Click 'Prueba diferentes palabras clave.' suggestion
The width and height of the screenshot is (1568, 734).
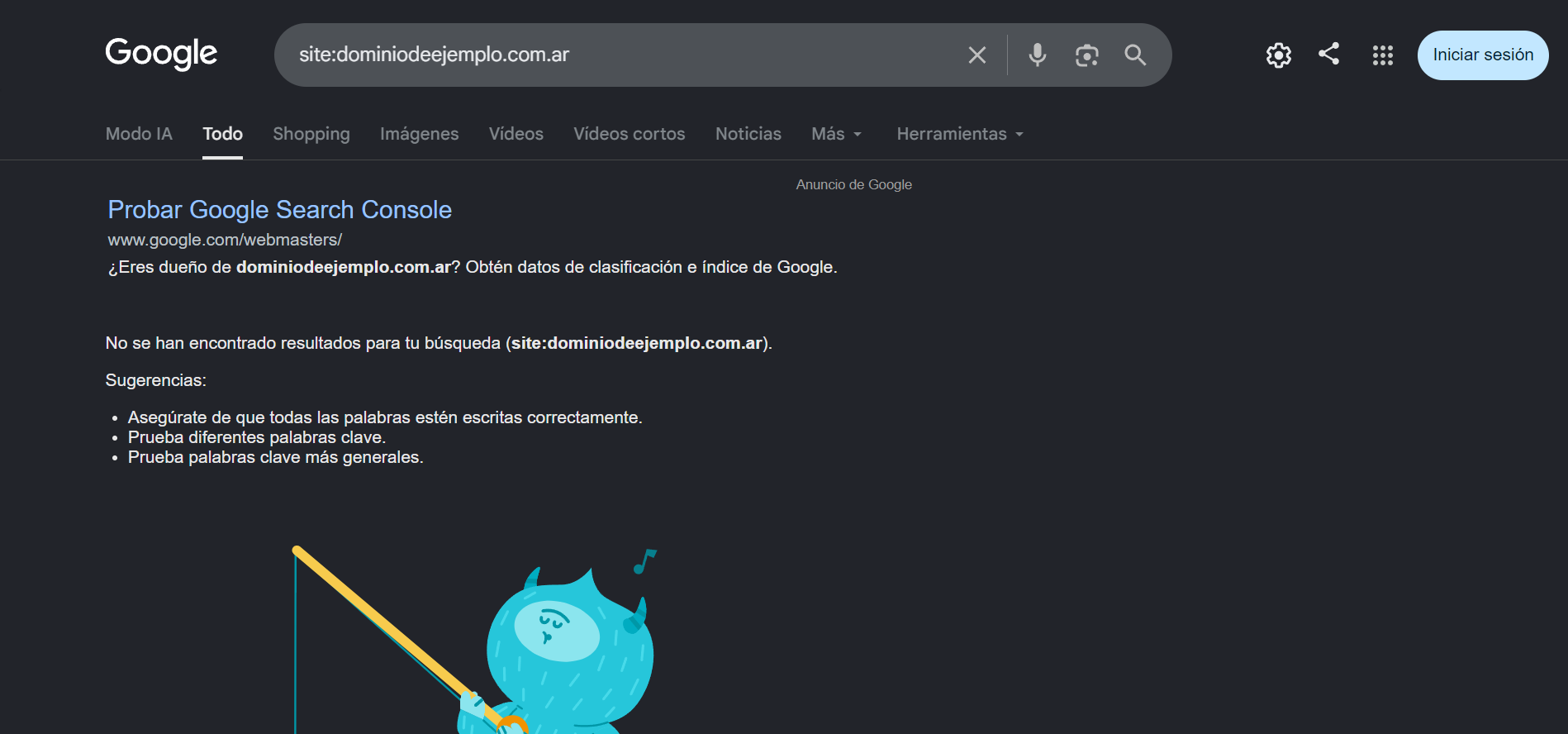257,437
